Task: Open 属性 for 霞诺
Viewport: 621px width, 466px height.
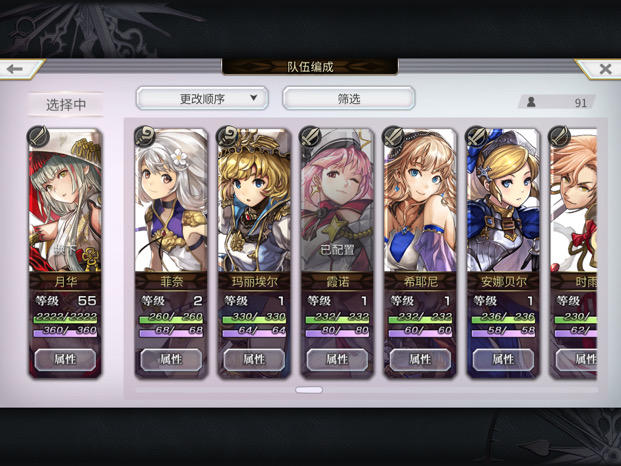Action: pyautogui.click(x=337, y=359)
